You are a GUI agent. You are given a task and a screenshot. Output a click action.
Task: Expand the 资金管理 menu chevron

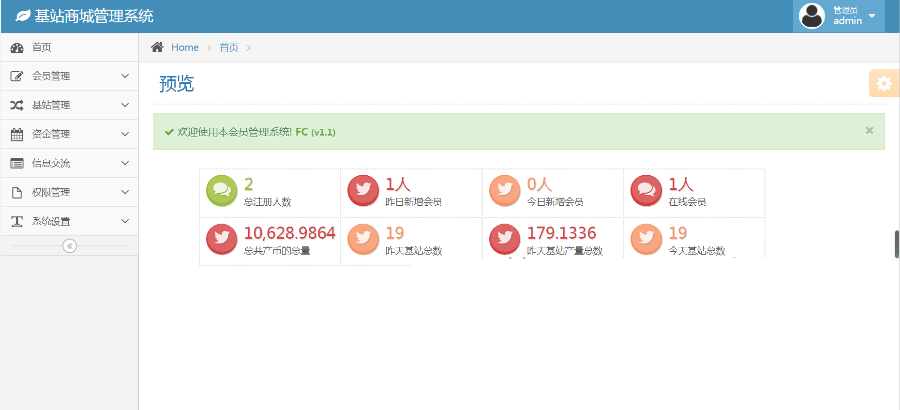coord(125,134)
